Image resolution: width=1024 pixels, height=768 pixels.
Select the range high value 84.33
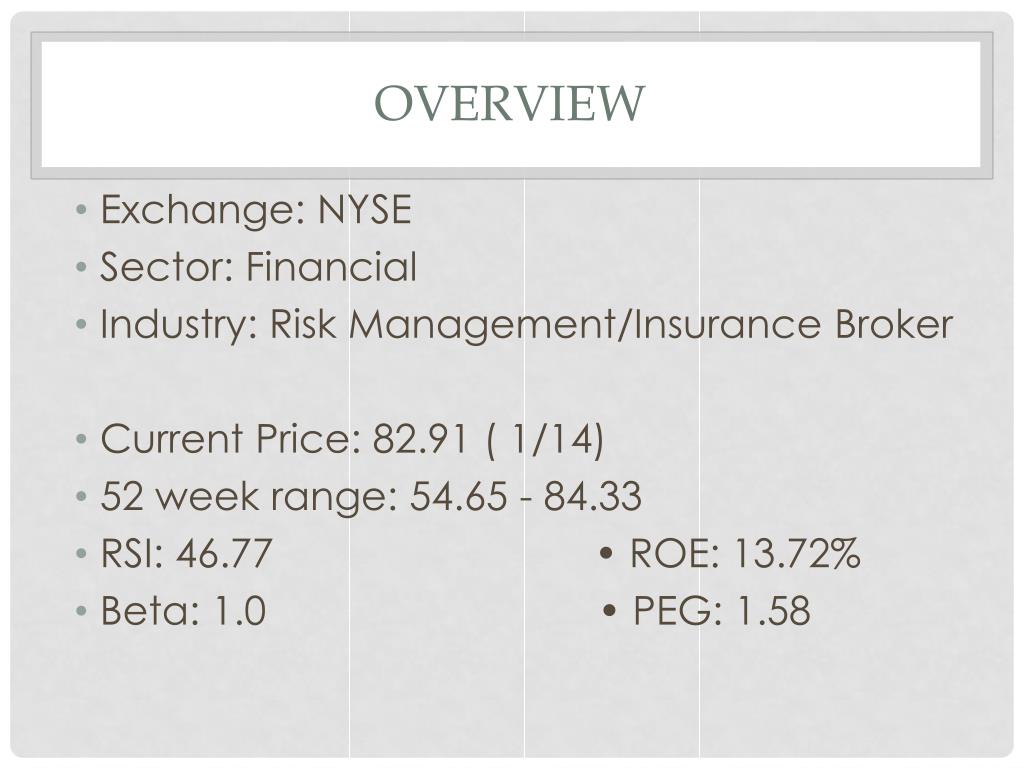[x=592, y=497]
